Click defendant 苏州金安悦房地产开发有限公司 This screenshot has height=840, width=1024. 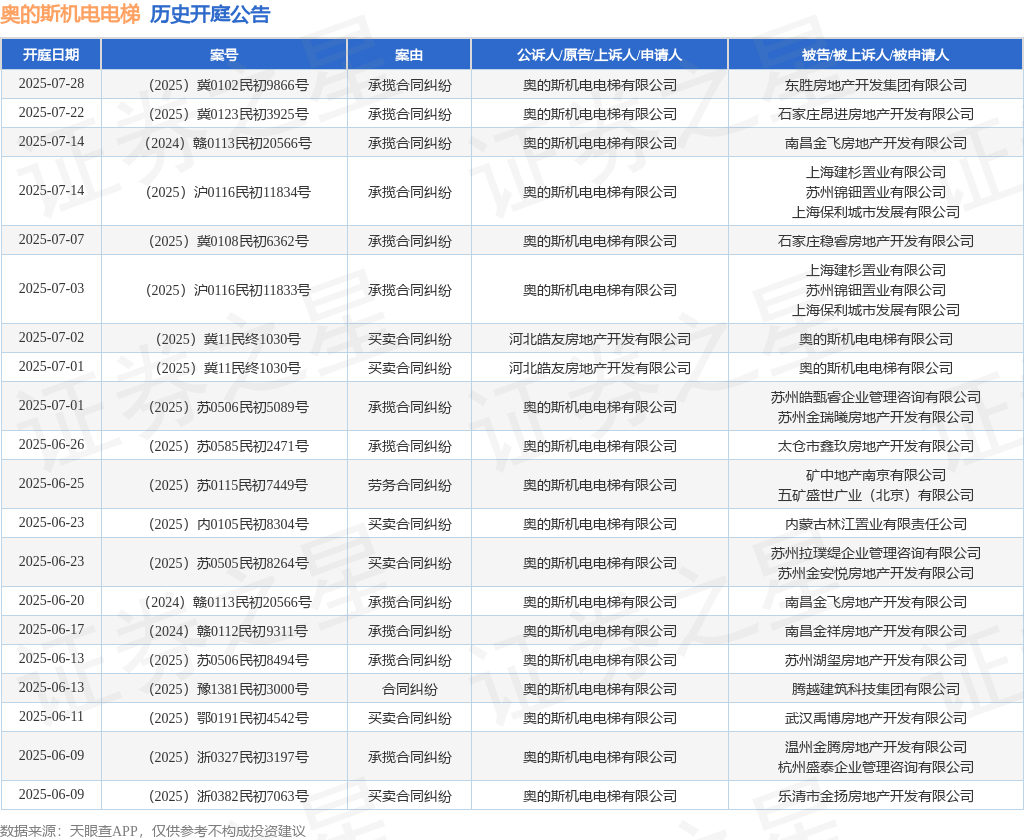(x=875, y=573)
